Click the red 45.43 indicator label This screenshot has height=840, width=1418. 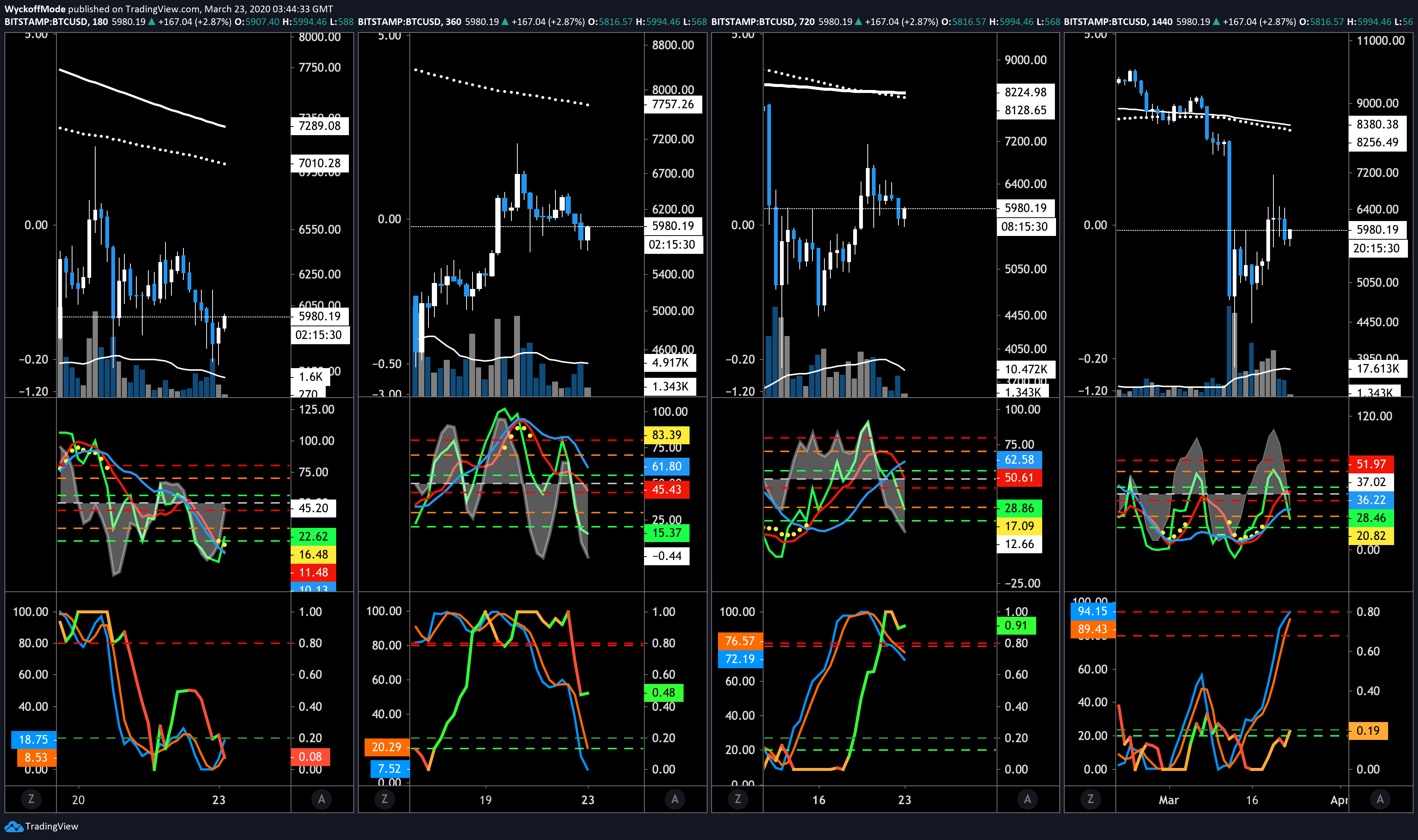pyautogui.click(x=667, y=489)
